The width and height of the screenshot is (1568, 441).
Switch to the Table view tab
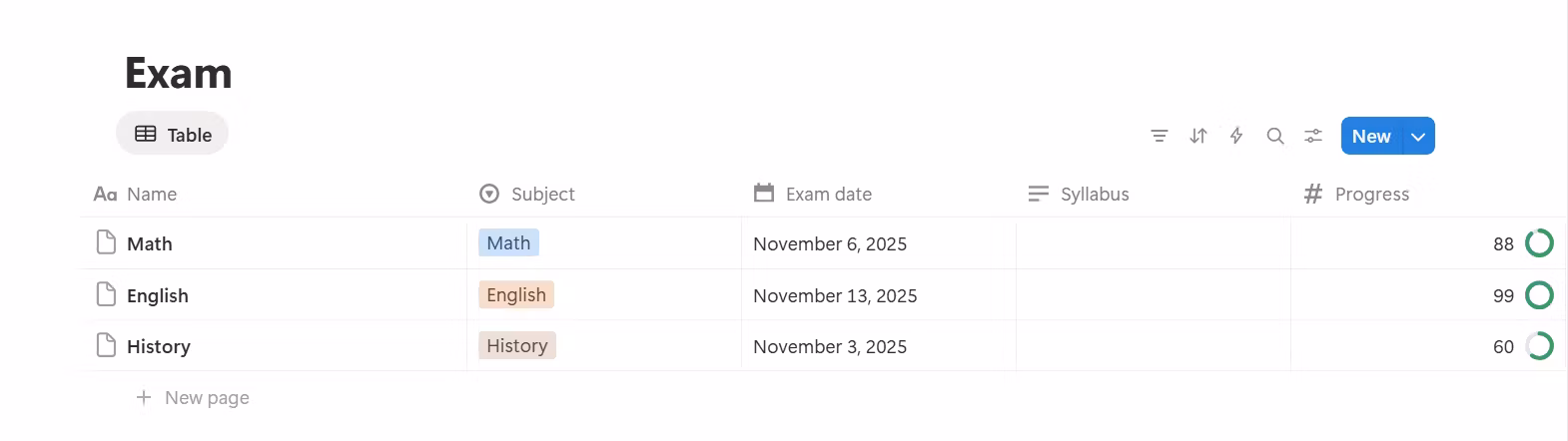[173, 134]
